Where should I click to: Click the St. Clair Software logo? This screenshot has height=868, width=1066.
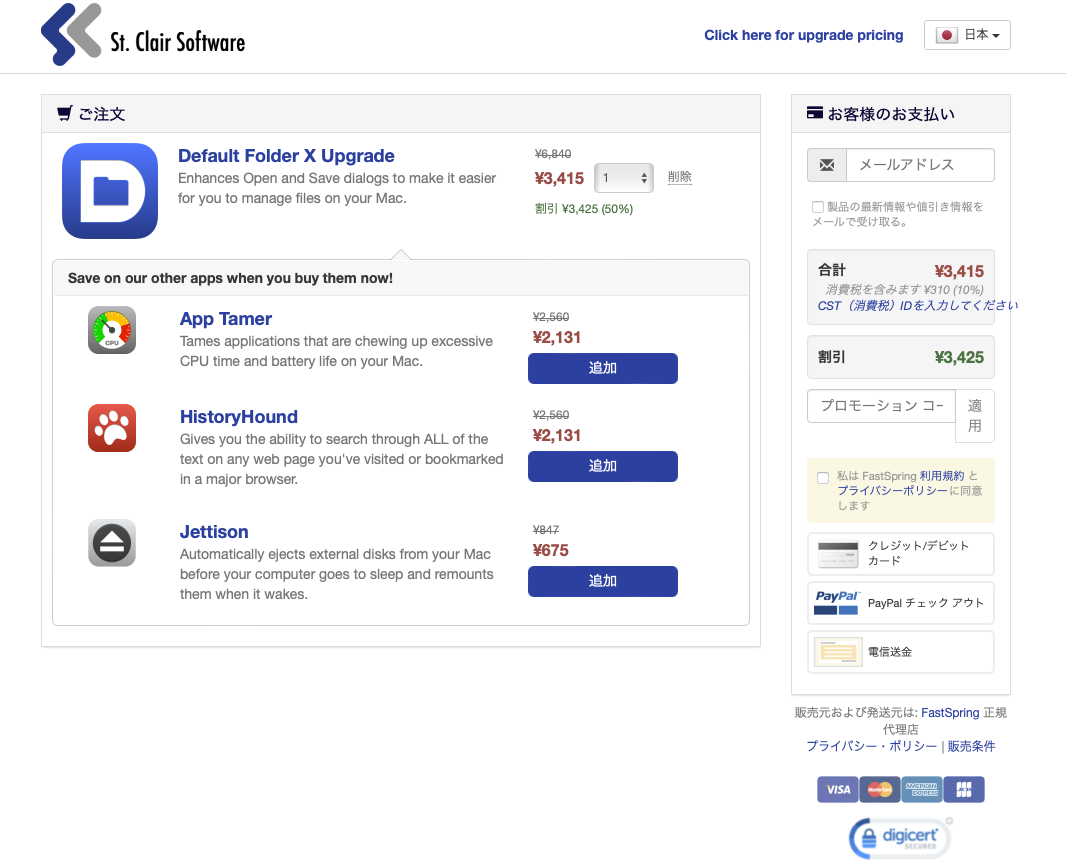pos(143,35)
